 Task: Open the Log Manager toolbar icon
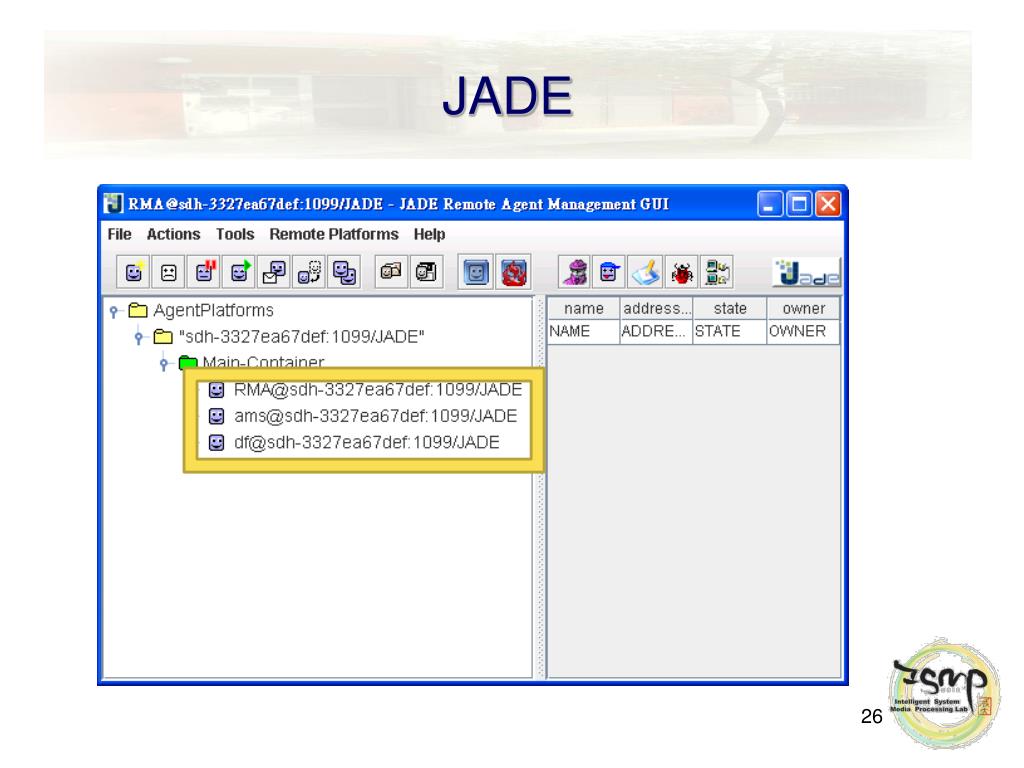(645, 272)
